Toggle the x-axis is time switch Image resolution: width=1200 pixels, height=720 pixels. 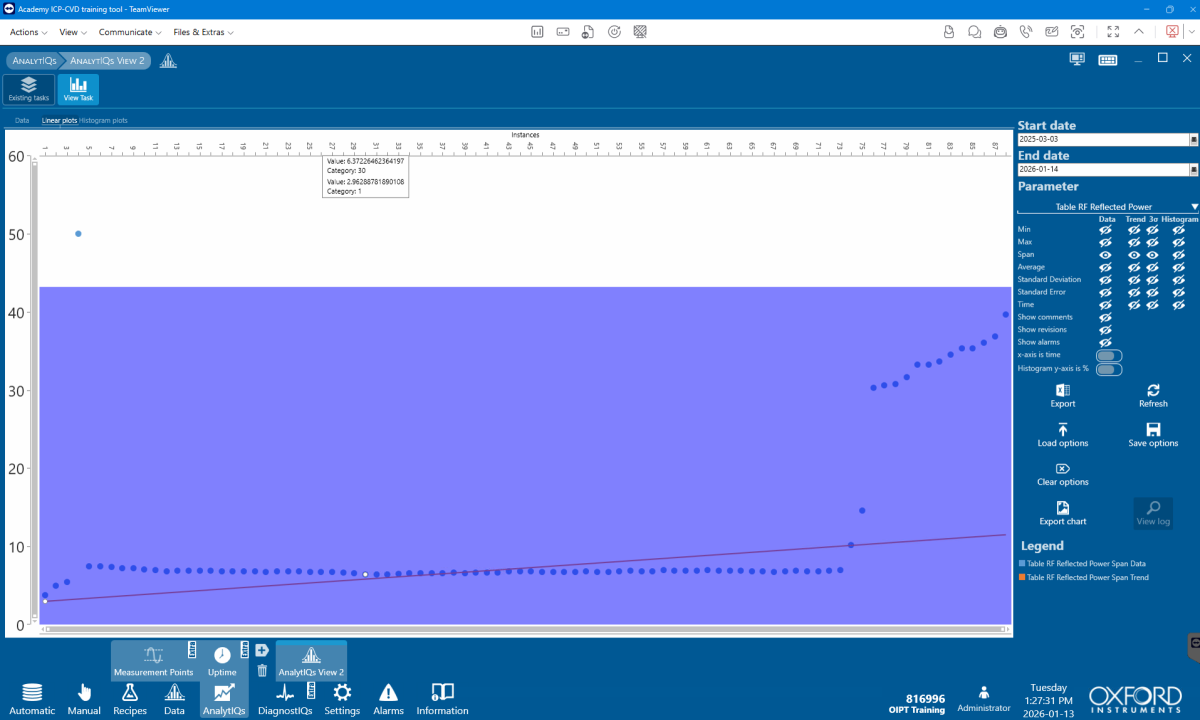coord(1108,355)
